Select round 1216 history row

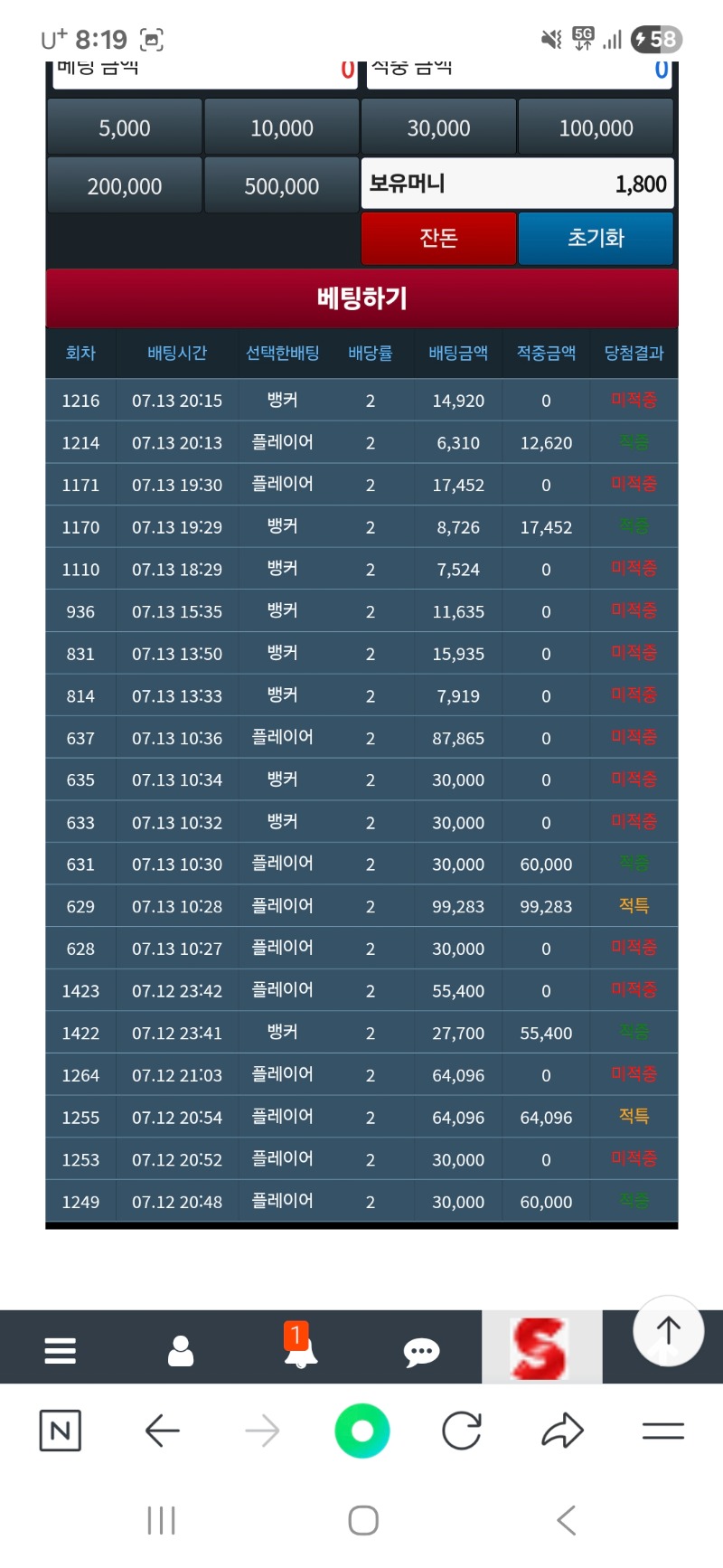tap(361, 401)
